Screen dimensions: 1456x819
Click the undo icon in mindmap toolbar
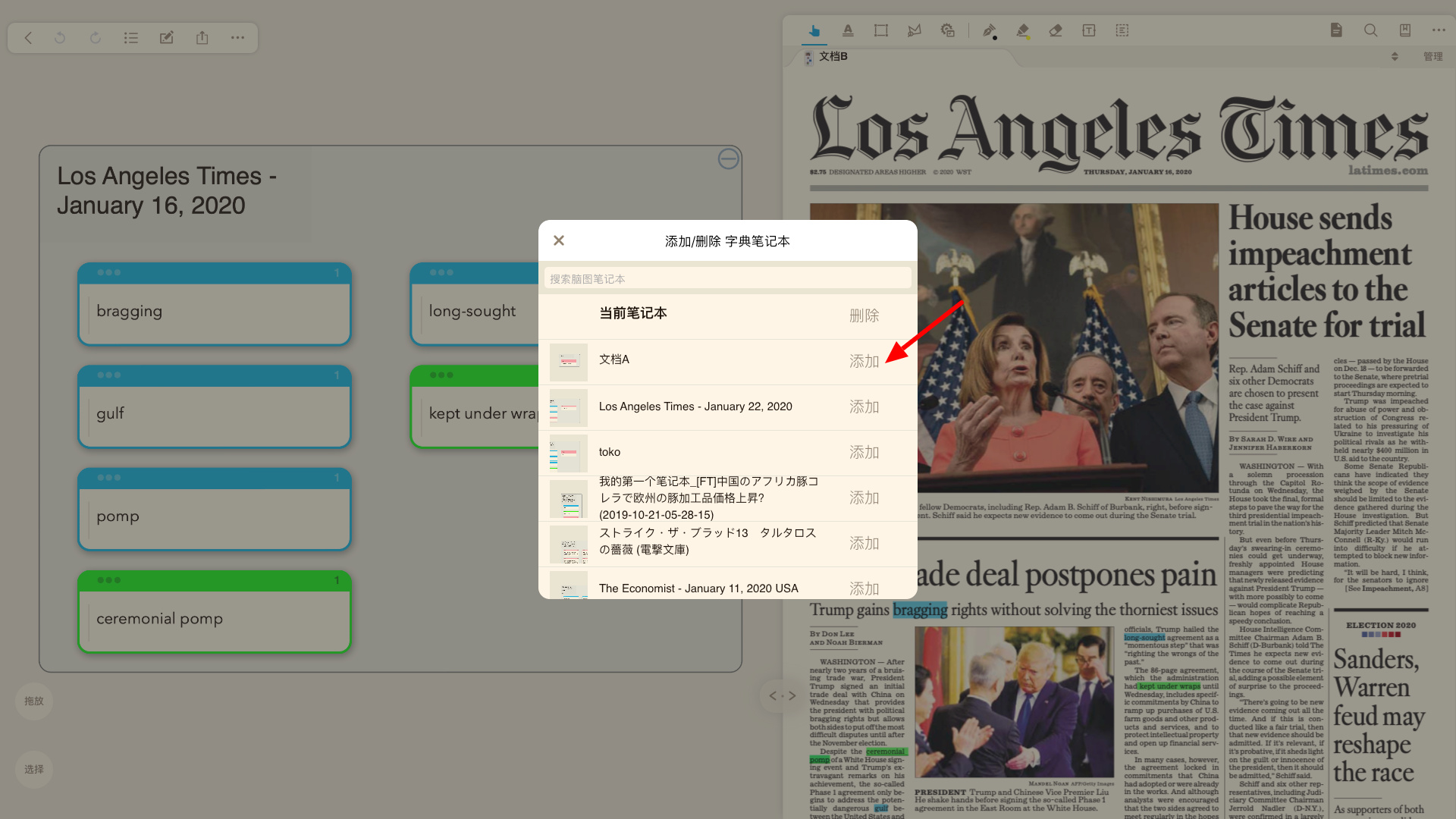60,38
